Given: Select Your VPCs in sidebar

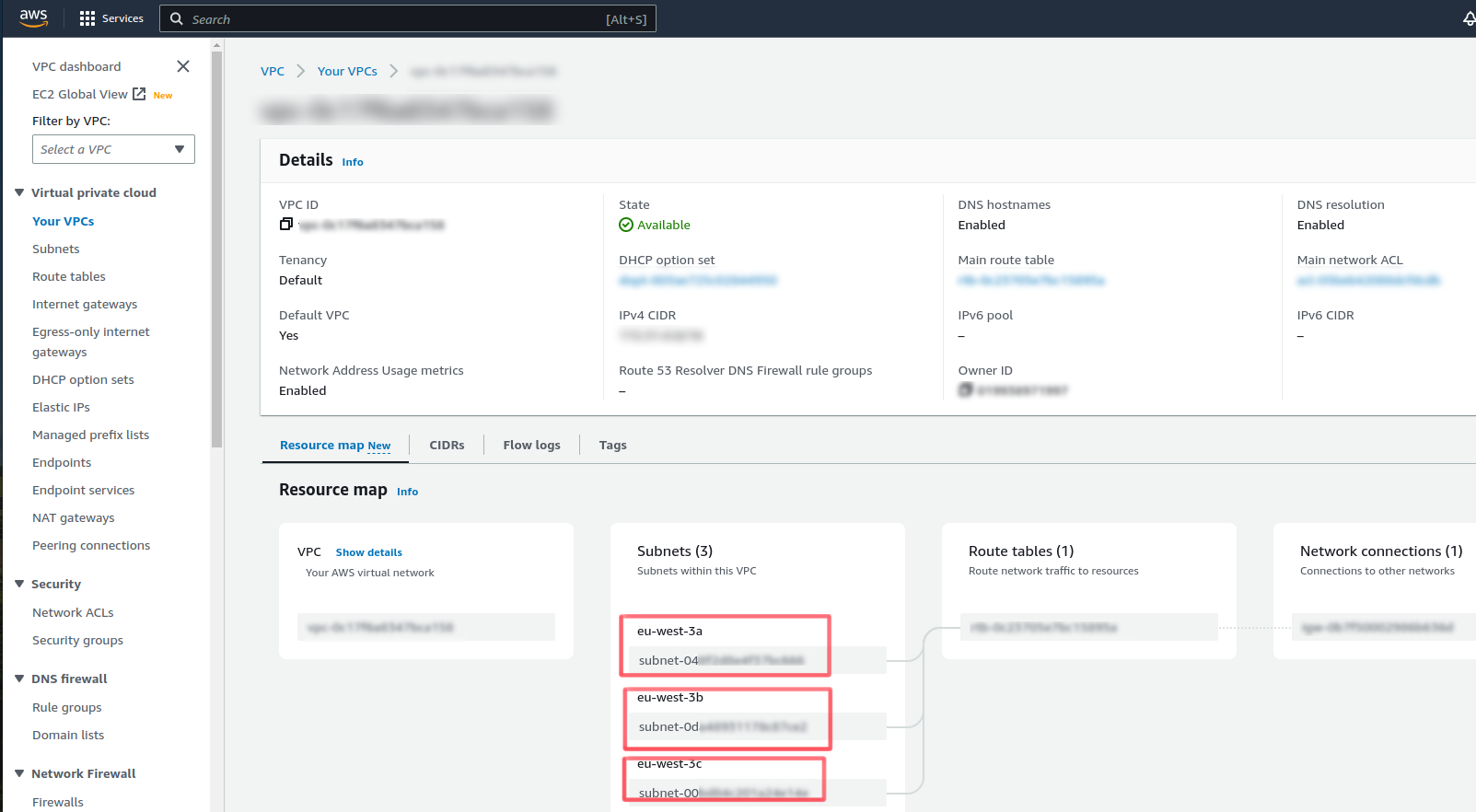Looking at the screenshot, I should pos(63,221).
